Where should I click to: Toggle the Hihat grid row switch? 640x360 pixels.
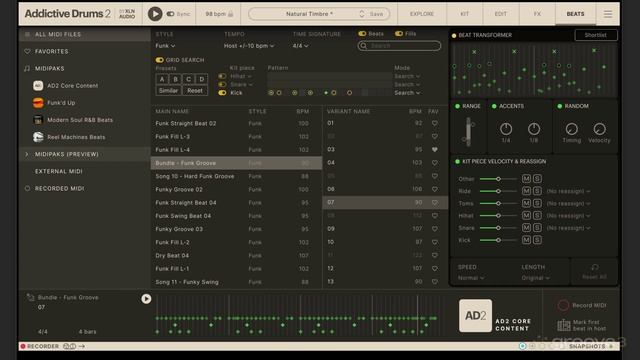click(x=222, y=76)
